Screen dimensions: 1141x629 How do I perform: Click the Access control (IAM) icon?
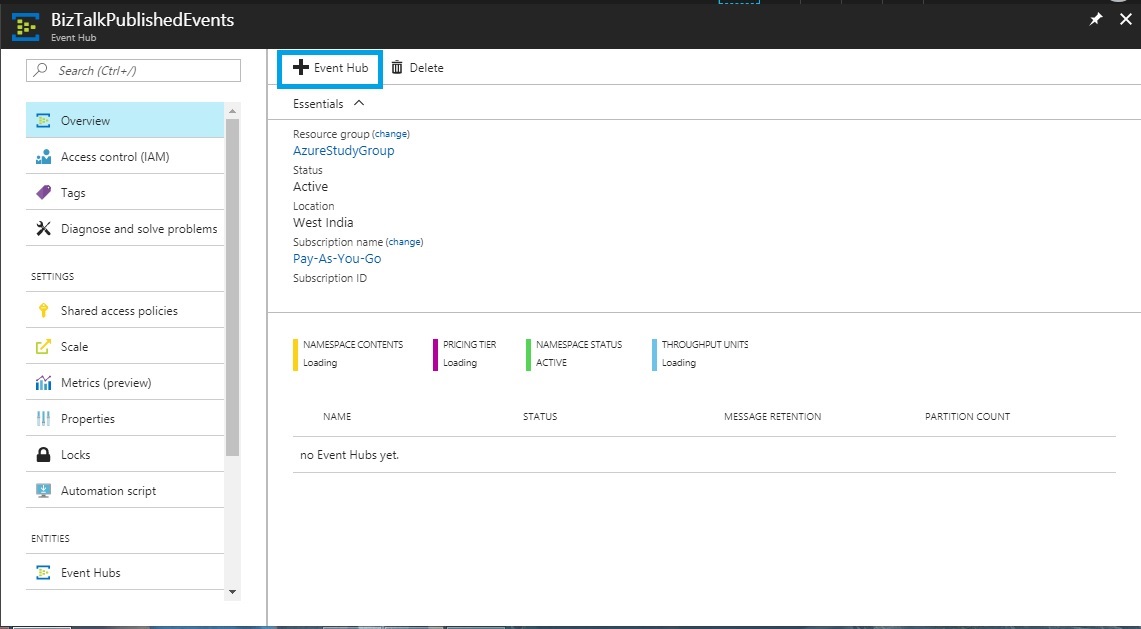tap(44, 157)
